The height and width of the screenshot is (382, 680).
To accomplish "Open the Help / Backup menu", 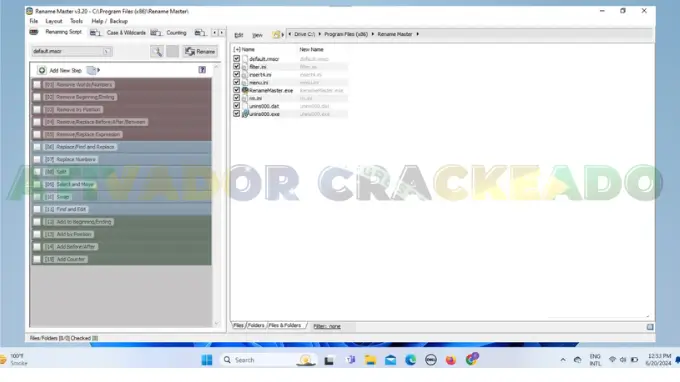I will [109, 21].
